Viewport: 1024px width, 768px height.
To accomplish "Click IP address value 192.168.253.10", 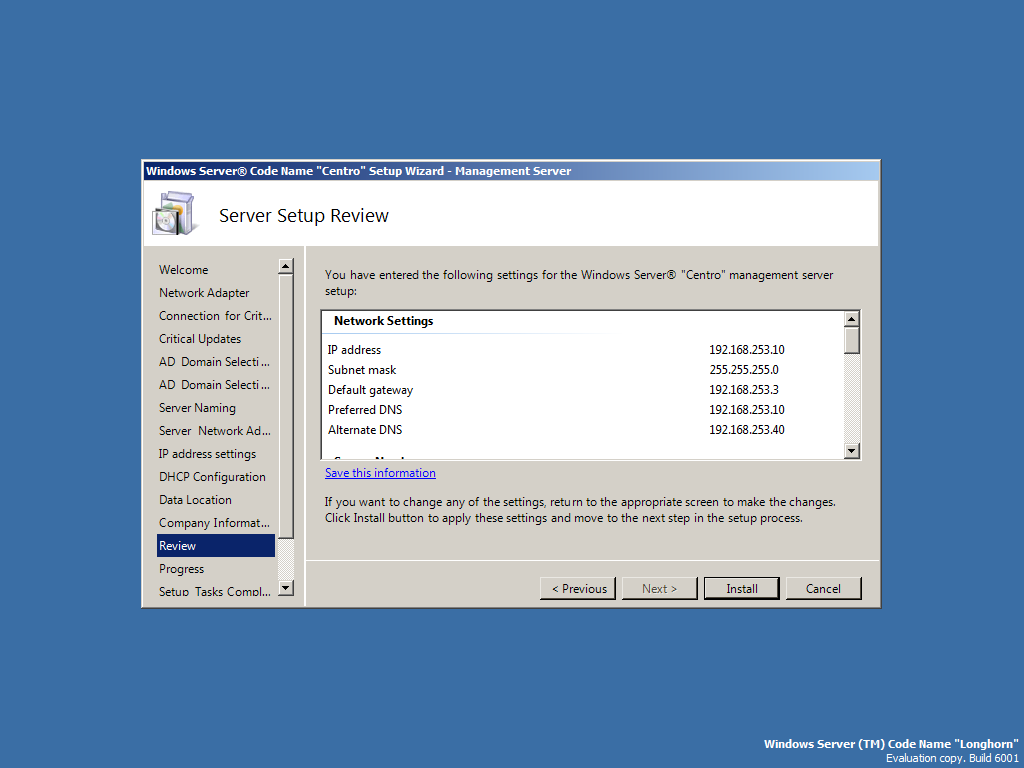I will click(746, 349).
